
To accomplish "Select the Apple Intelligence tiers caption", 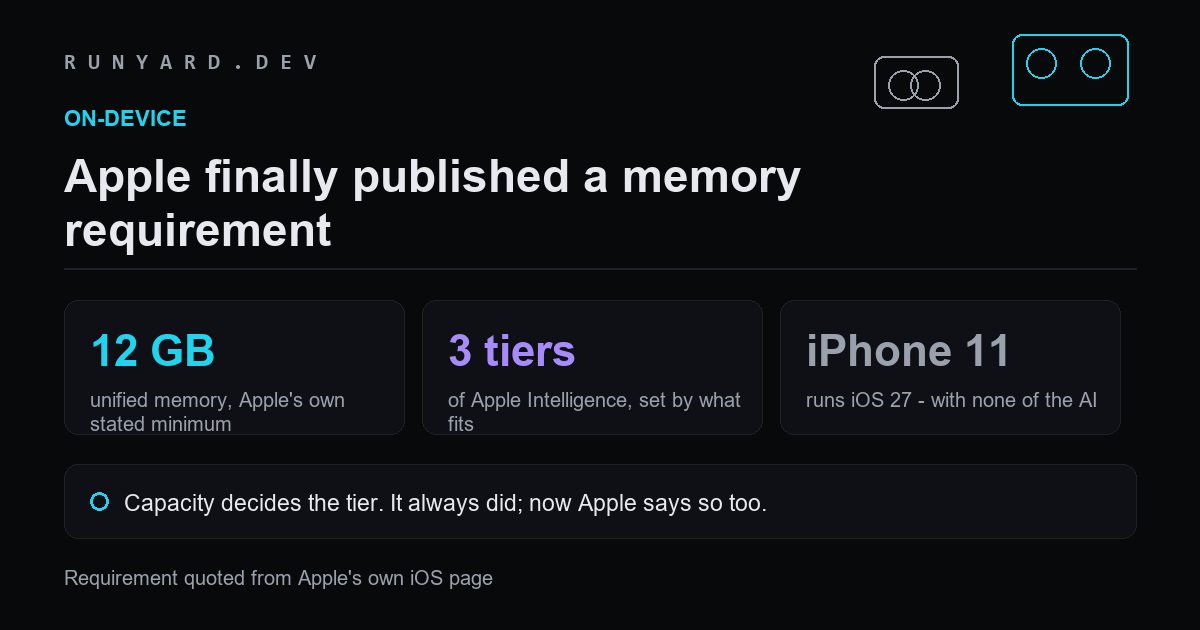I will point(594,412).
